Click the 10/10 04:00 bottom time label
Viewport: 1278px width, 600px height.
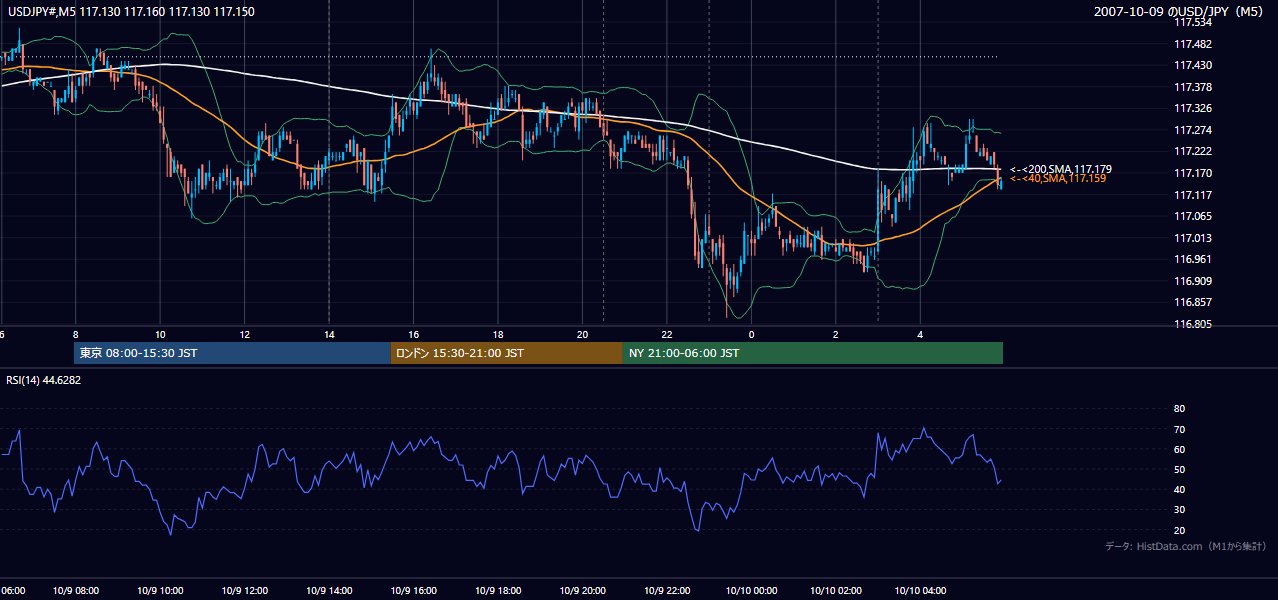[921, 591]
